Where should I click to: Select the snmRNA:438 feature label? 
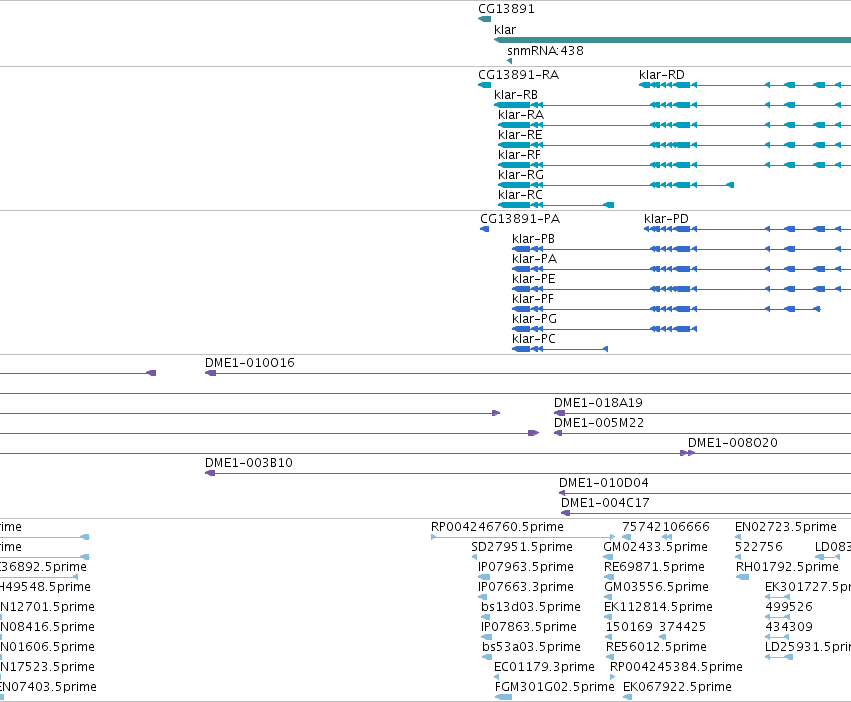545,50
